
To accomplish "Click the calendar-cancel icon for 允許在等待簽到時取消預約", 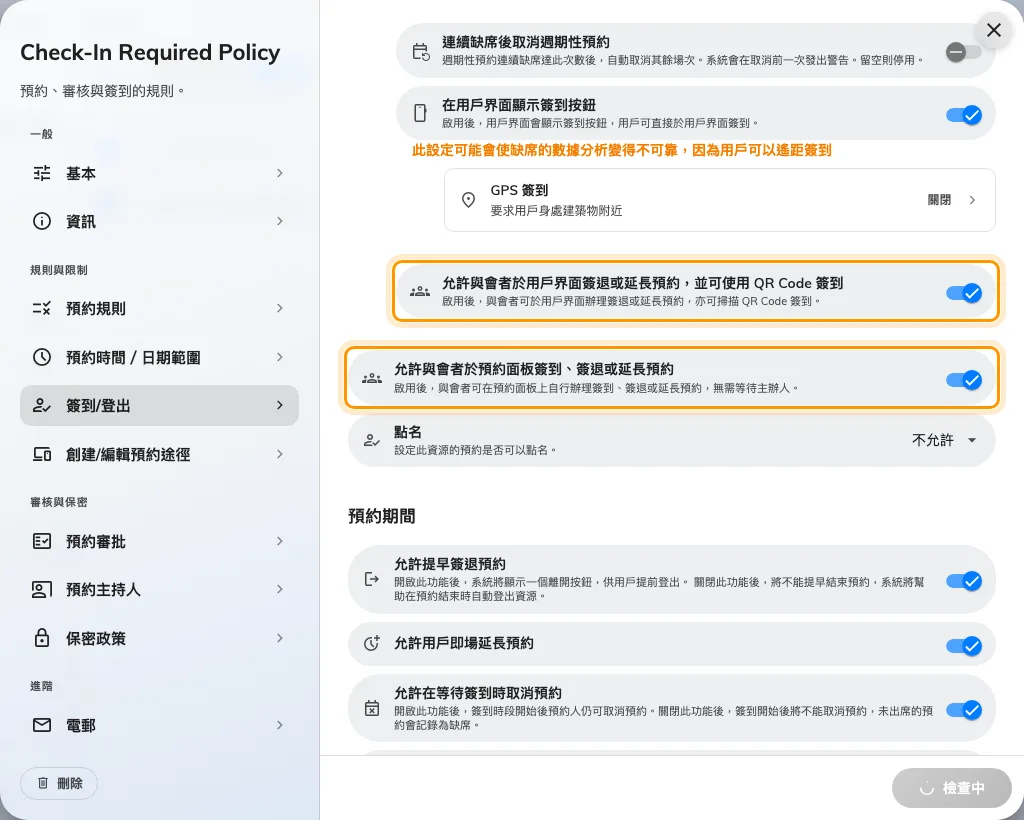I will pos(372,708).
